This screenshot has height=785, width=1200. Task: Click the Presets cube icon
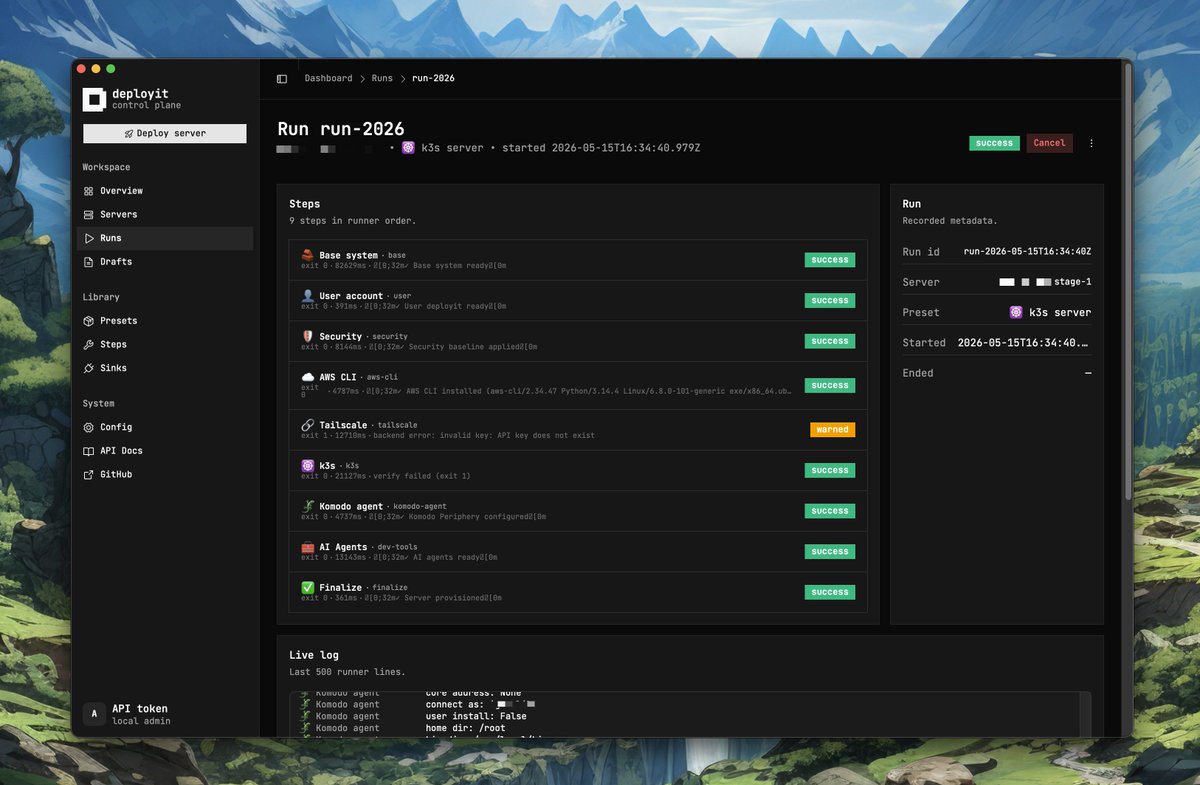[89, 320]
